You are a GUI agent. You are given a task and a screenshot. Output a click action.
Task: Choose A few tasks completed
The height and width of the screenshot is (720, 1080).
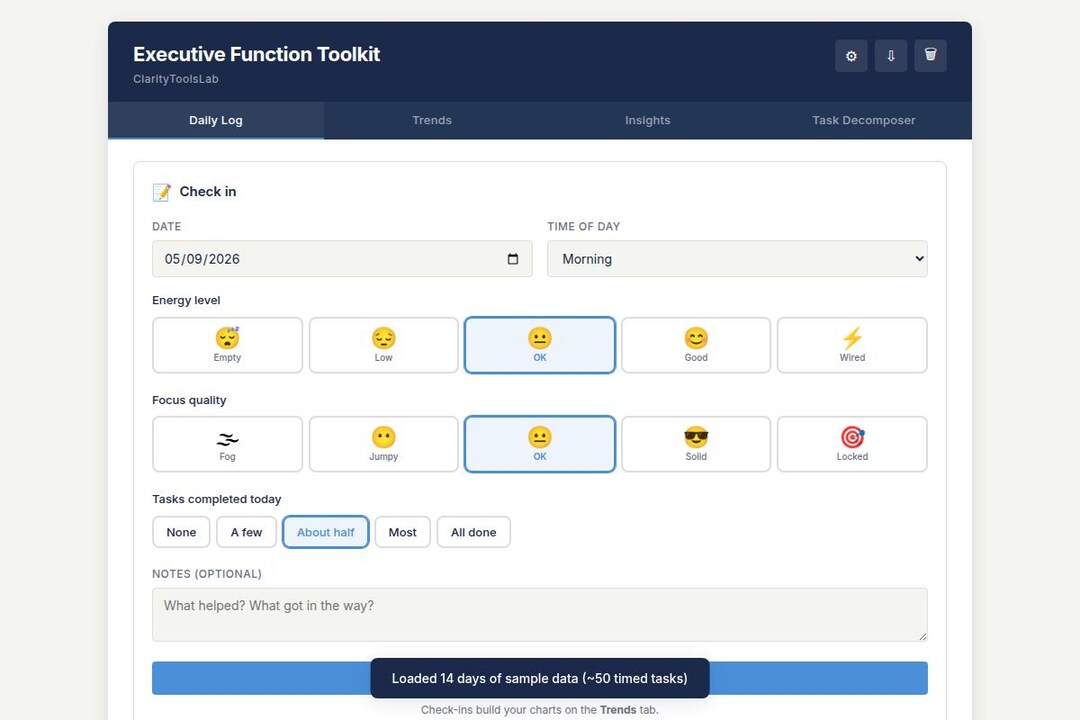[x=247, y=532]
